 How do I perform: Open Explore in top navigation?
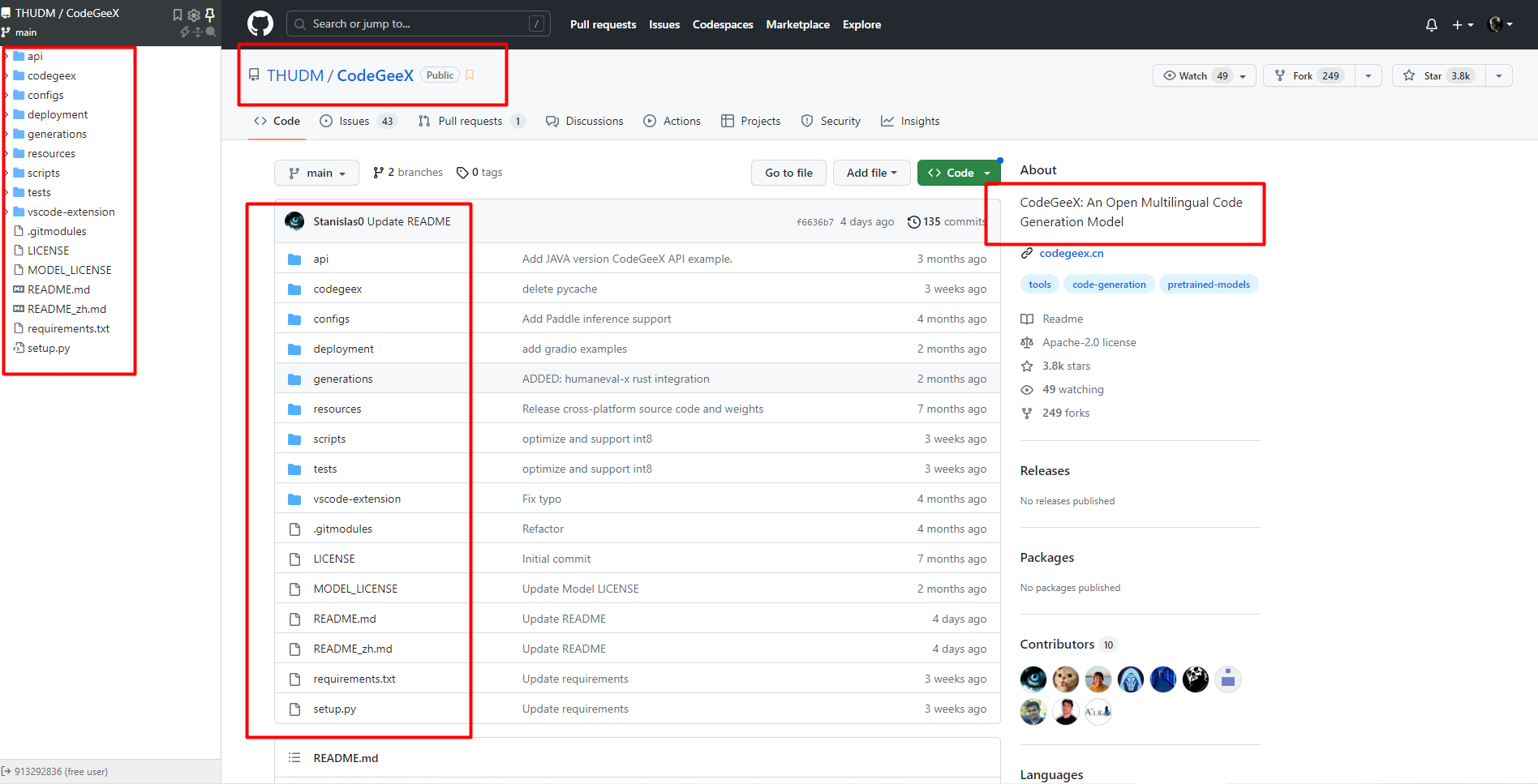click(861, 24)
